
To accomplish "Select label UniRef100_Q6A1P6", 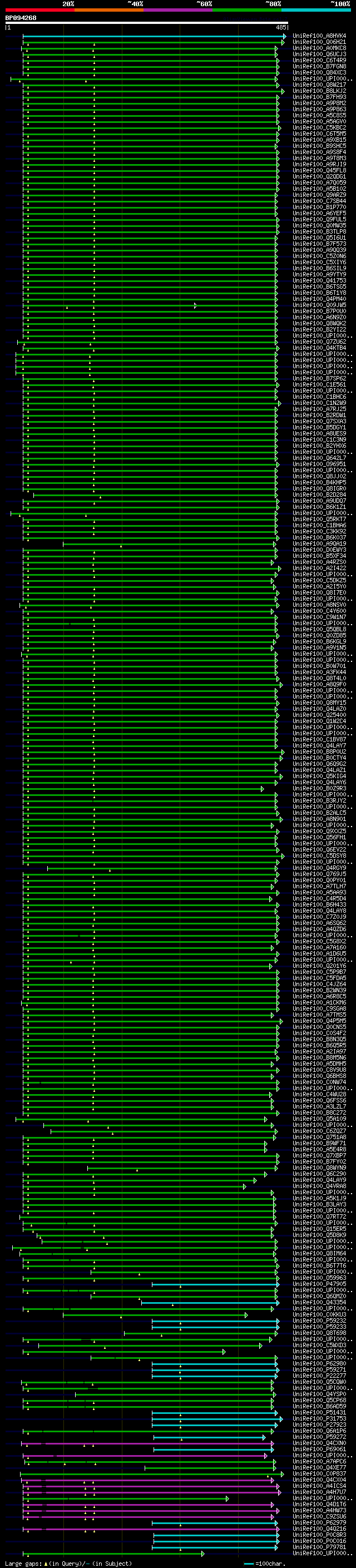I will pos(319,1431).
